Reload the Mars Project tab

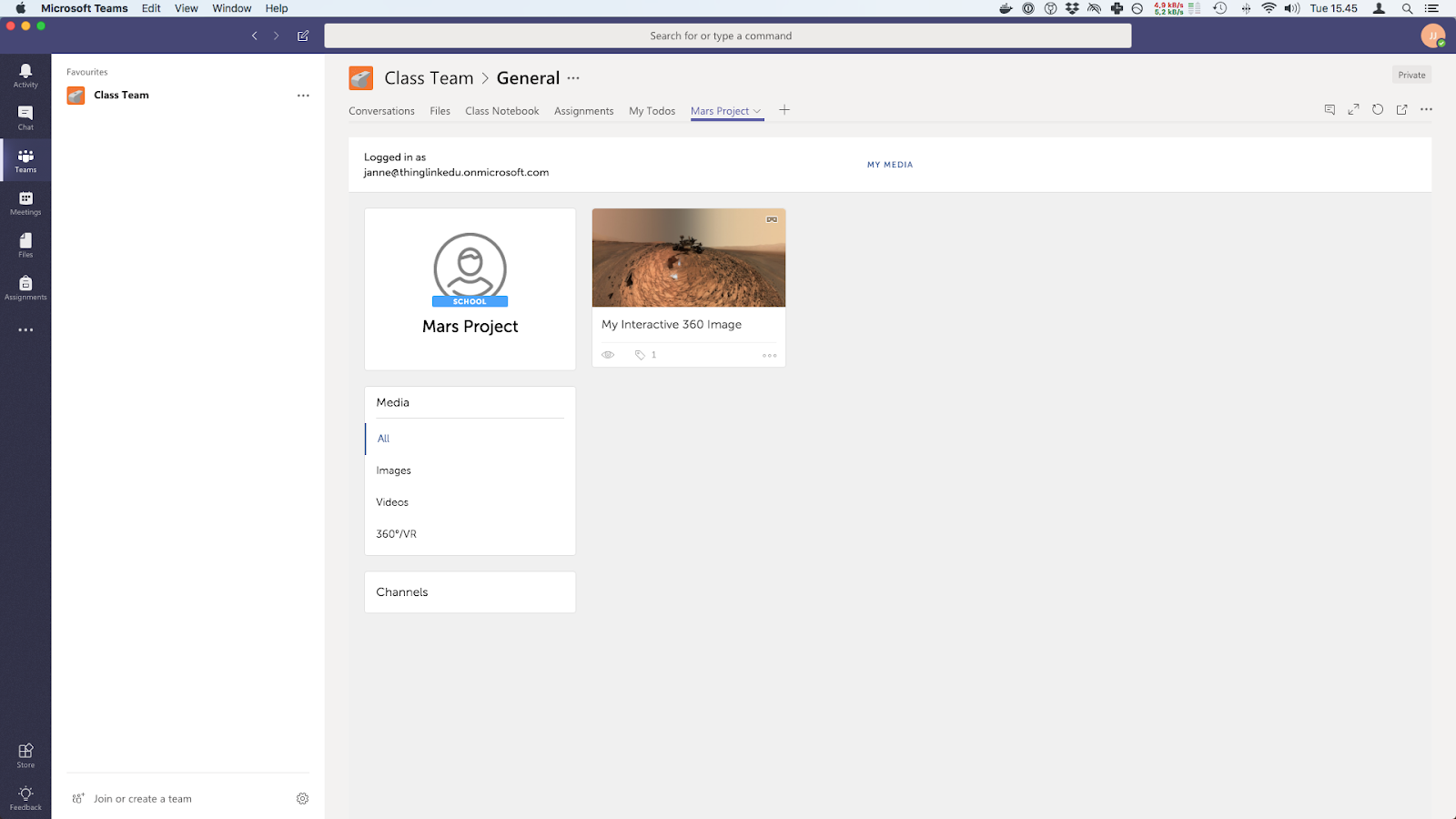pos(1378,109)
